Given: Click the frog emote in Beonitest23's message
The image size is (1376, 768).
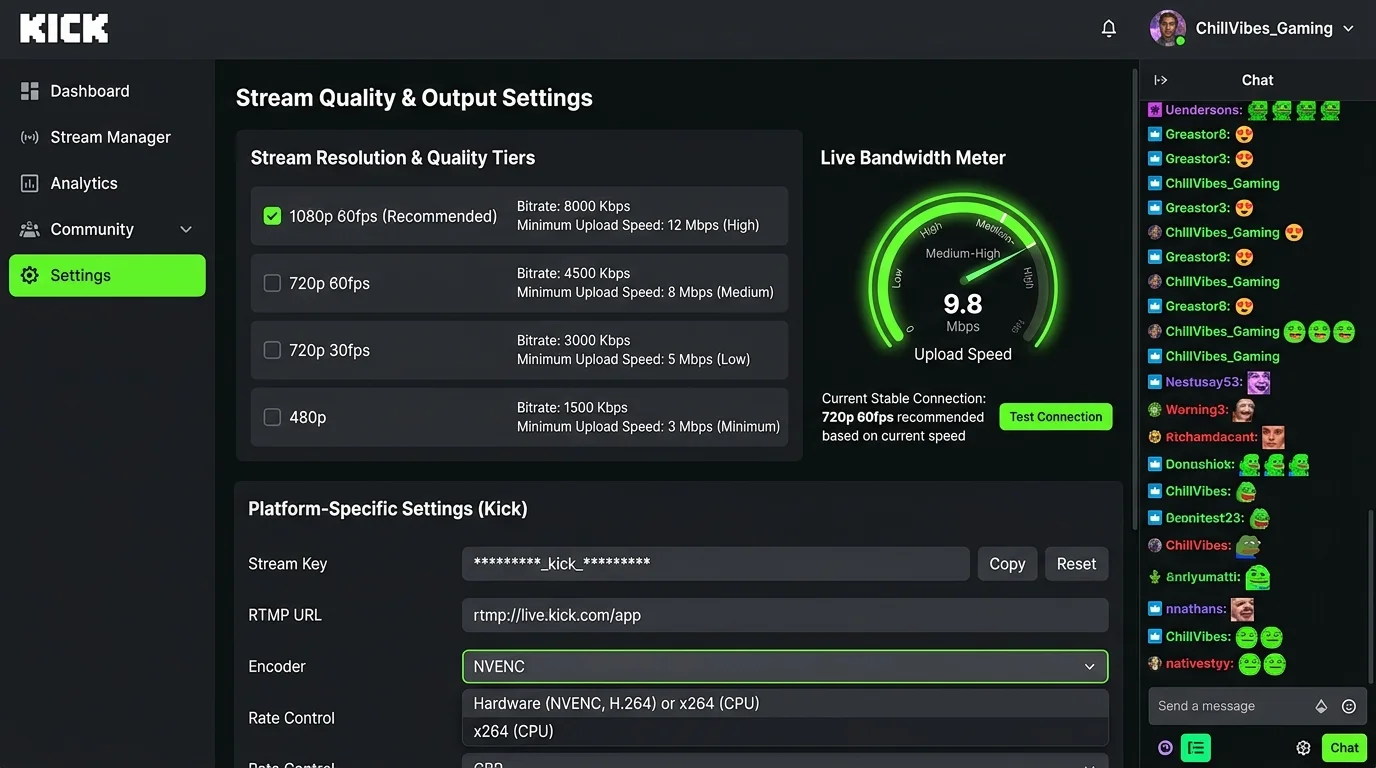Looking at the screenshot, I should [x=1260, y=518].
